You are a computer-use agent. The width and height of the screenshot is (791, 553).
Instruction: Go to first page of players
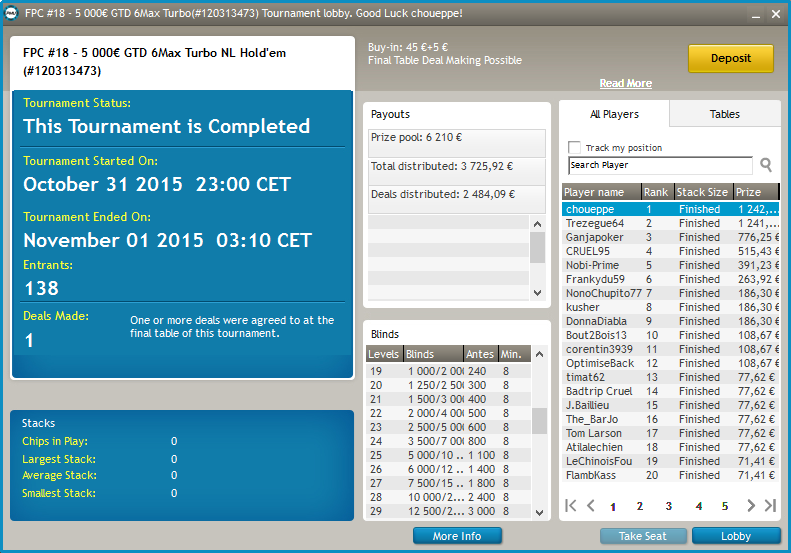point(571,505)
